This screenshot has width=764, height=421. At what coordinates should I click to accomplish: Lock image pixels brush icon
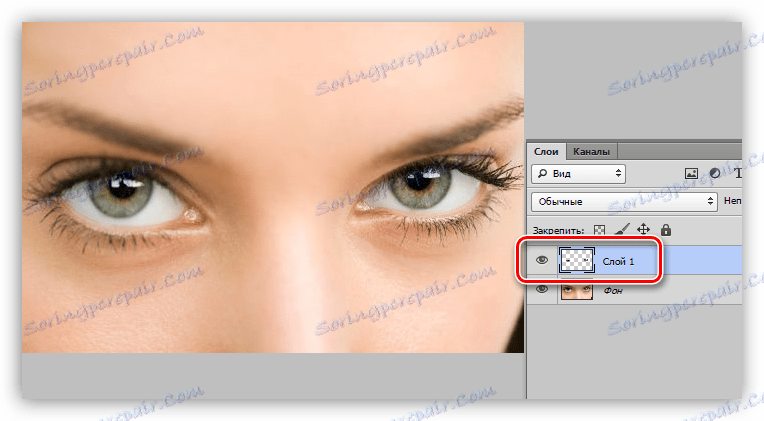(622, 230)
